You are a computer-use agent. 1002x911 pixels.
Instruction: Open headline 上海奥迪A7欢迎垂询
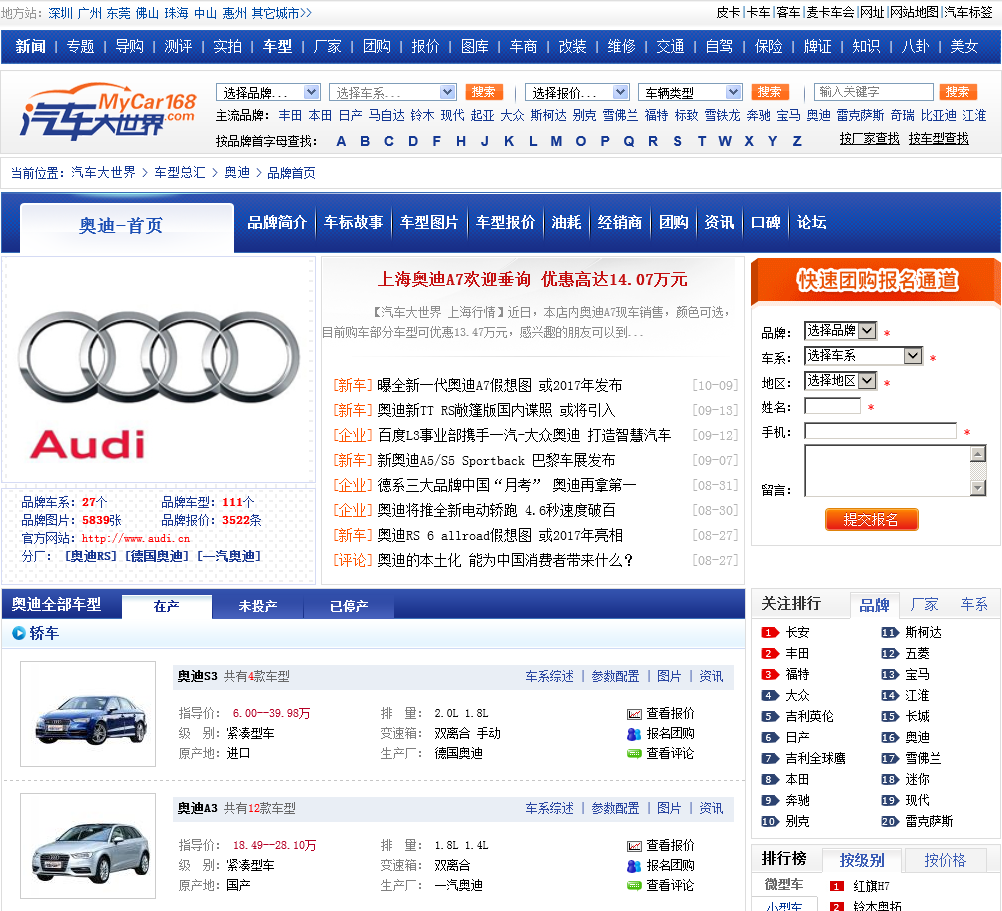[532, 280]
